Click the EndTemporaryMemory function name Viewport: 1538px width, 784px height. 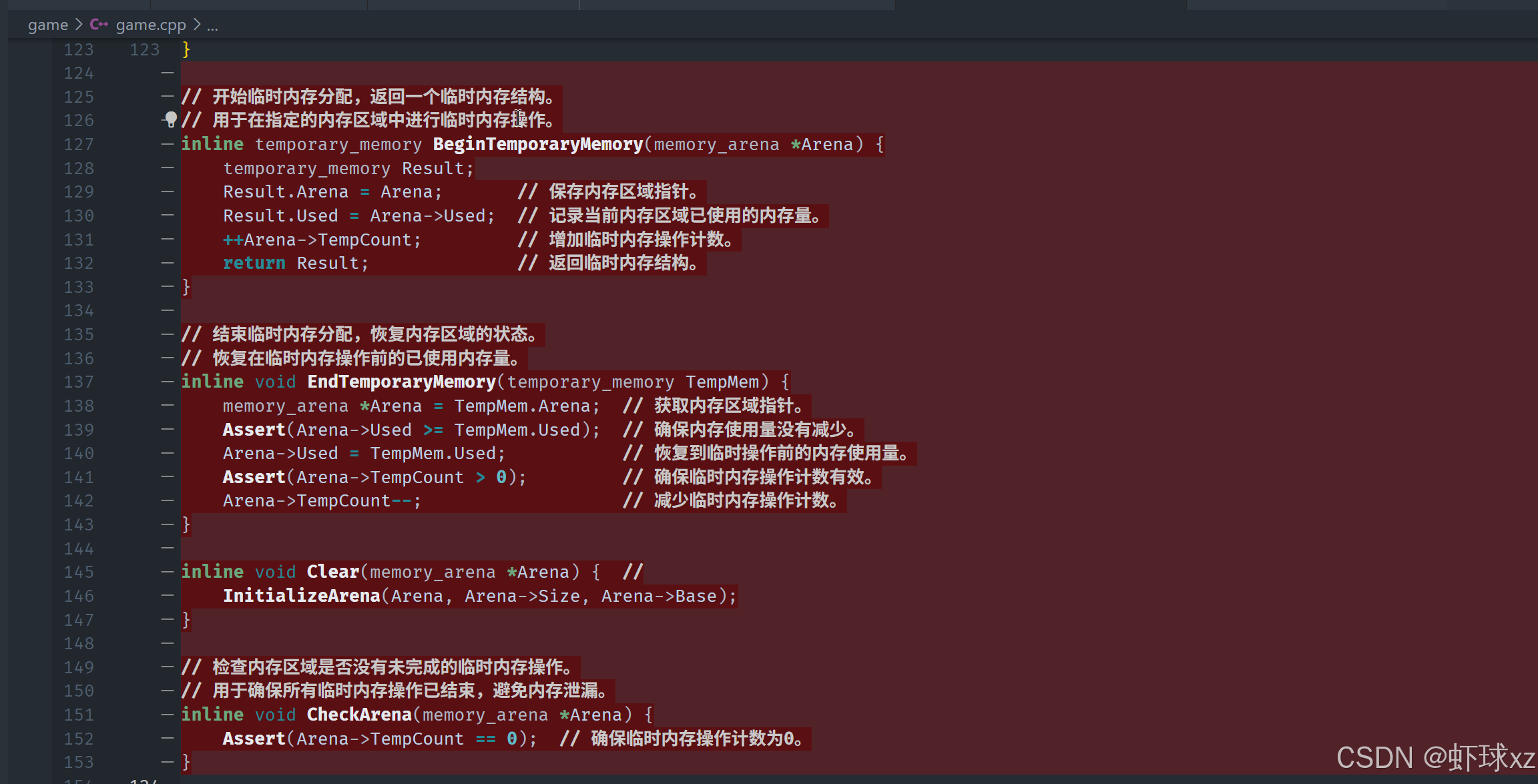tap(401, 382)
